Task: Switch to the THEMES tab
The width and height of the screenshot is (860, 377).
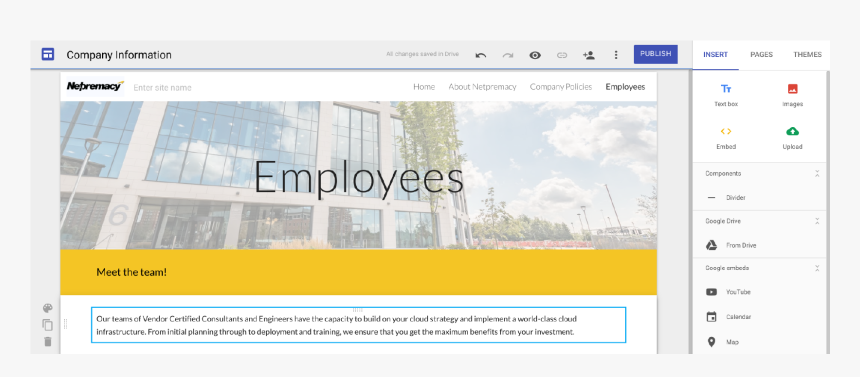Action: (x=807, y=55)
